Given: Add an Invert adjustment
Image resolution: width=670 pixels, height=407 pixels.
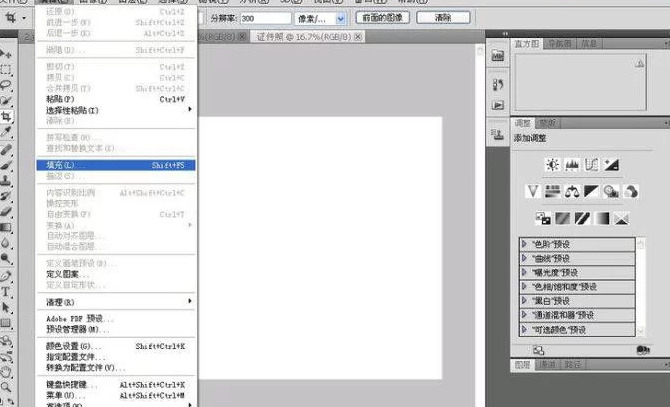Looking at the screenshot, I should pyautogui.click(x=543, y=219).
